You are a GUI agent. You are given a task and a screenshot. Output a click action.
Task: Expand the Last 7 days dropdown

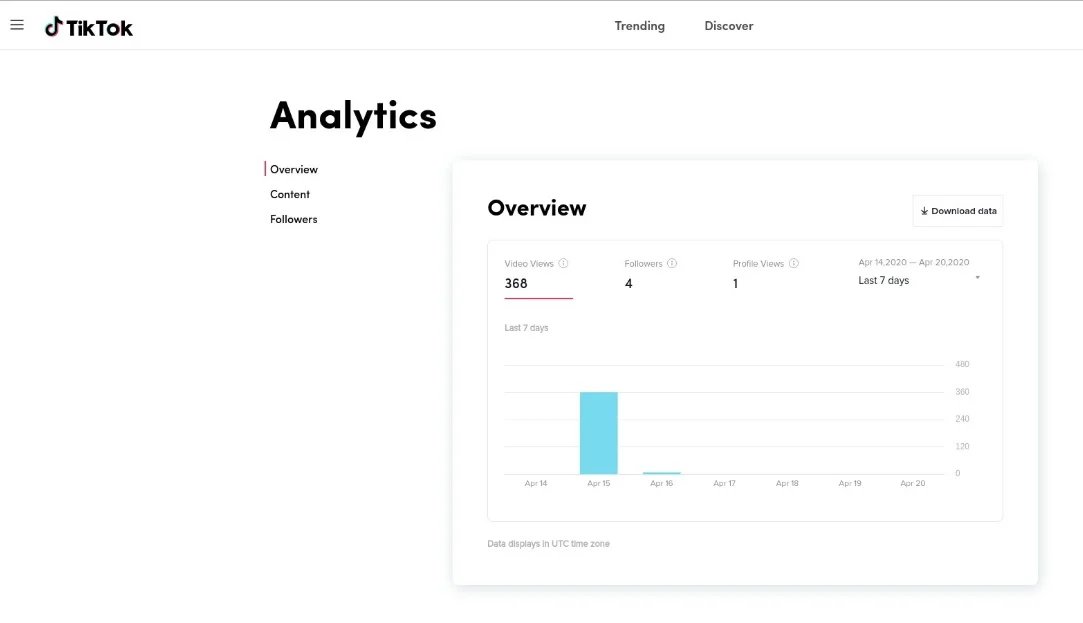pyautogui.click(x=919, y=280)
